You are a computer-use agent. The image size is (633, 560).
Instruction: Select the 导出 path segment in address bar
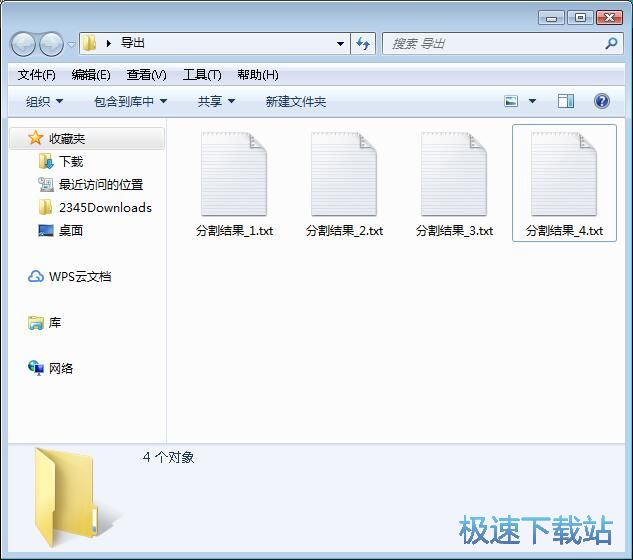[133, 43]
